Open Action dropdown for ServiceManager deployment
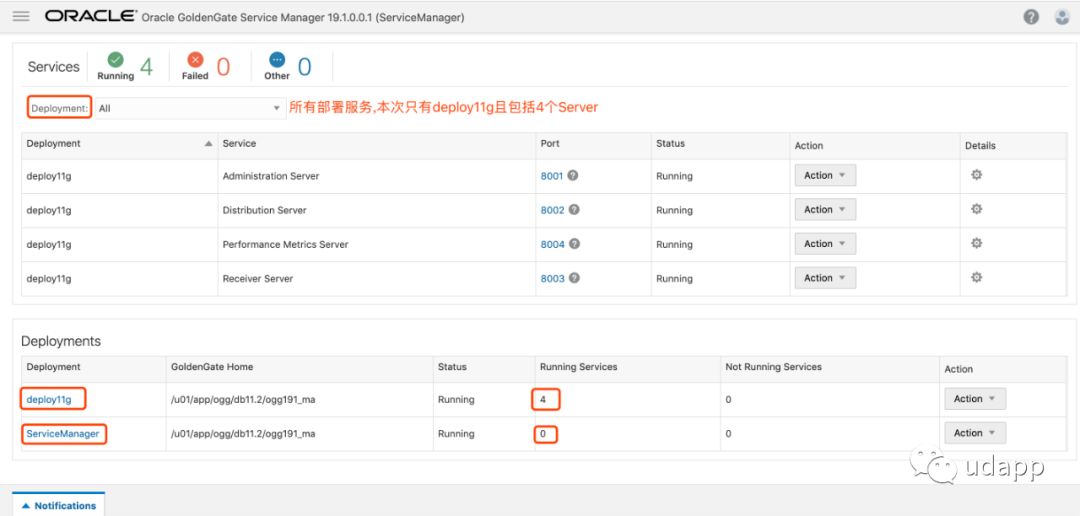The image size is (1080, 516). [974, 433]
